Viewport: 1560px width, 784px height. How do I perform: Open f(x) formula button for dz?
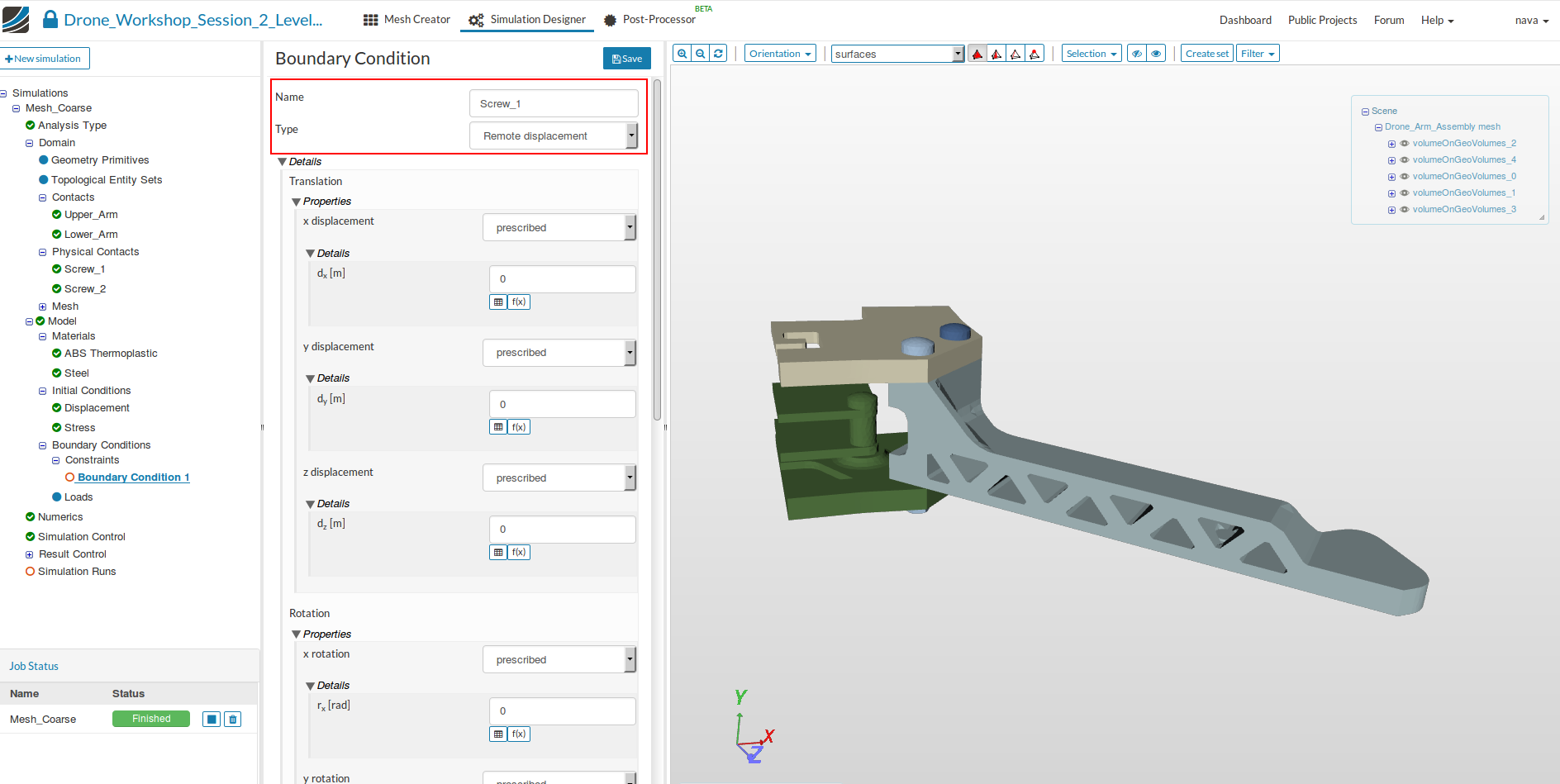(x=519, y=553)
